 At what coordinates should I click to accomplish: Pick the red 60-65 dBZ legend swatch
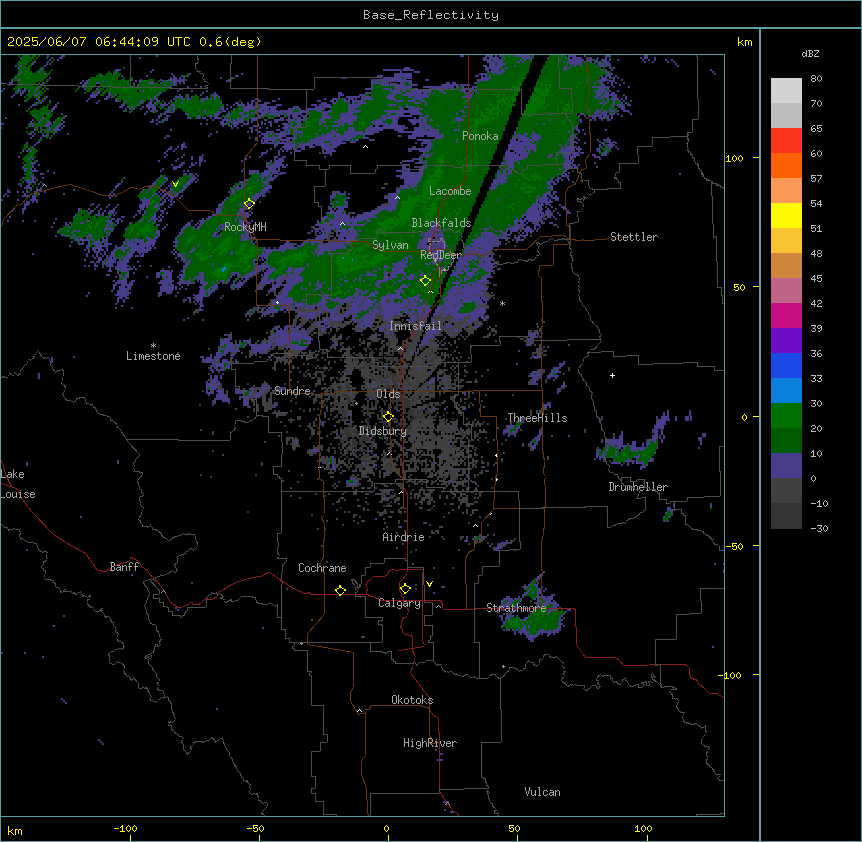point(786,141)
